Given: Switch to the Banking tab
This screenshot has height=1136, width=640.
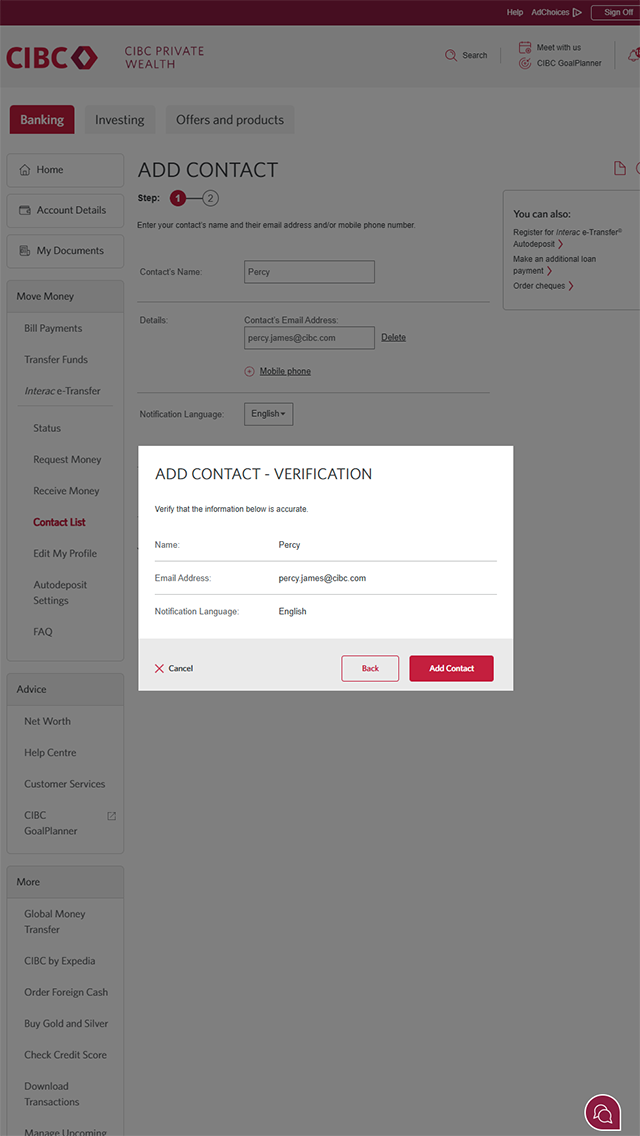Looking at the screenshot, I should [42, 120].
